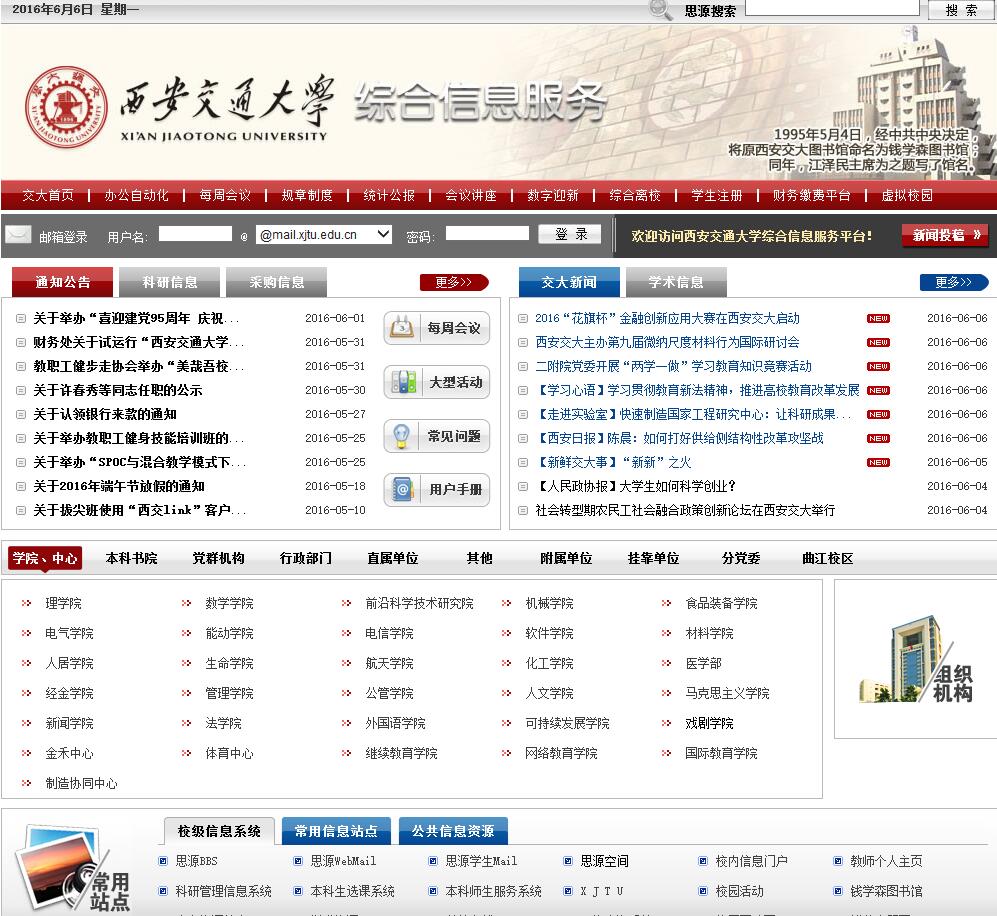Click the blue 更多 button for news
Image resolution: width=997 pixels, height=916 pixels.
pyautogui.click(x=954, y=282)
